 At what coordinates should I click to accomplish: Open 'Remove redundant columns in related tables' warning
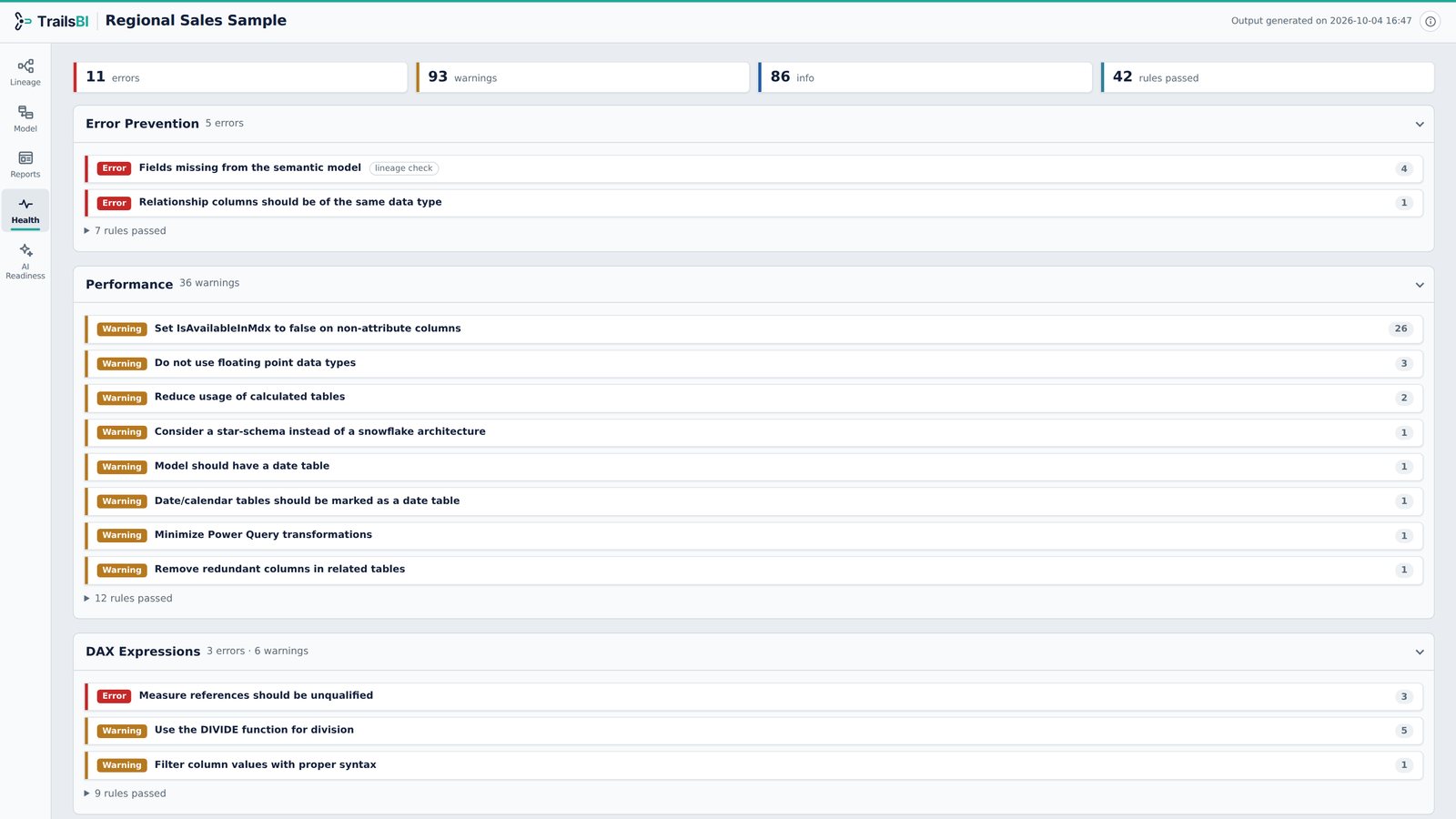pos(753,571)
